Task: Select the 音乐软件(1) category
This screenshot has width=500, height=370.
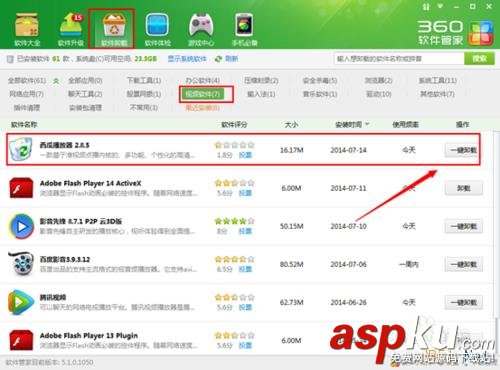Action: 320,94
